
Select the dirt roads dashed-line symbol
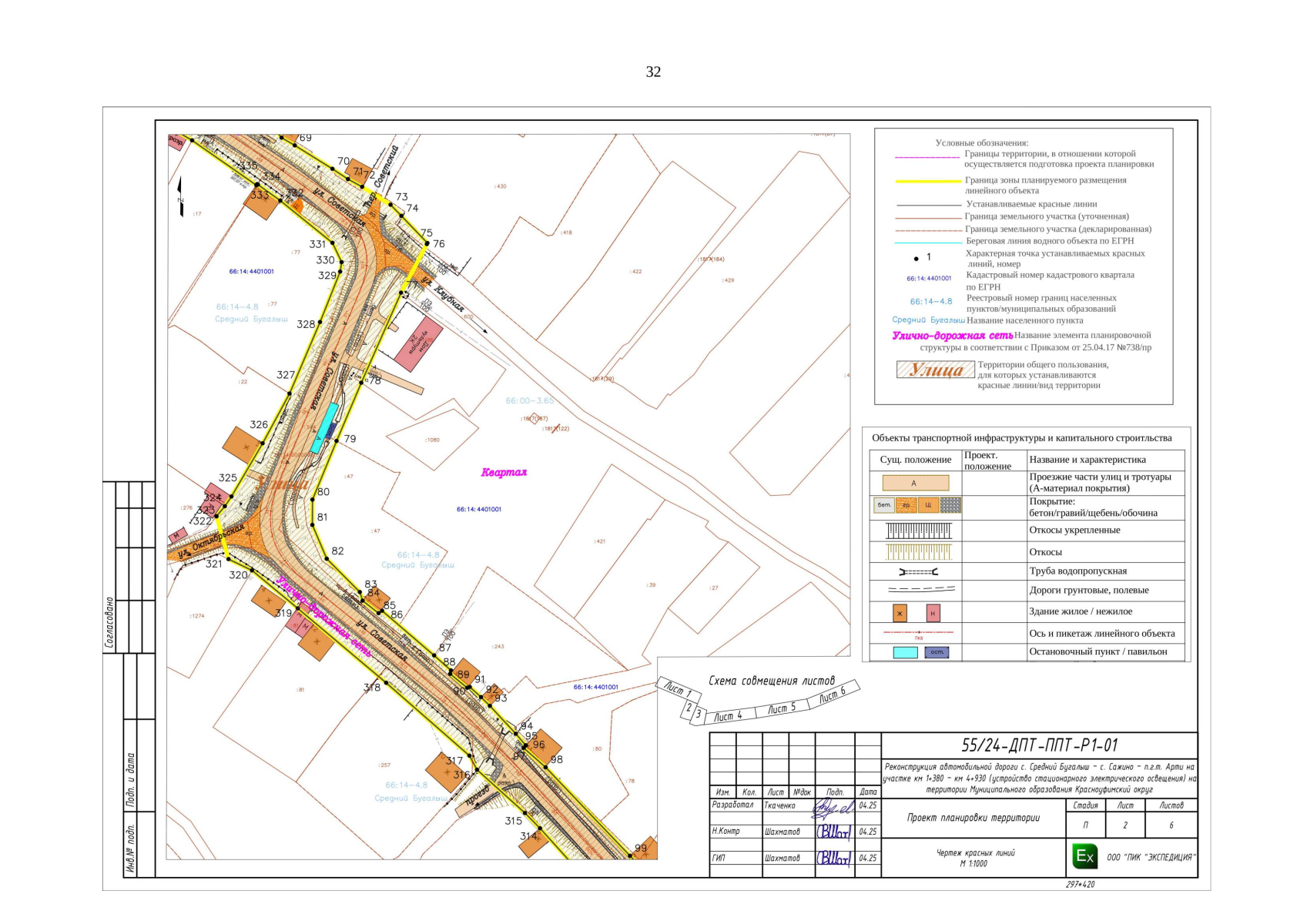point(921,590)
